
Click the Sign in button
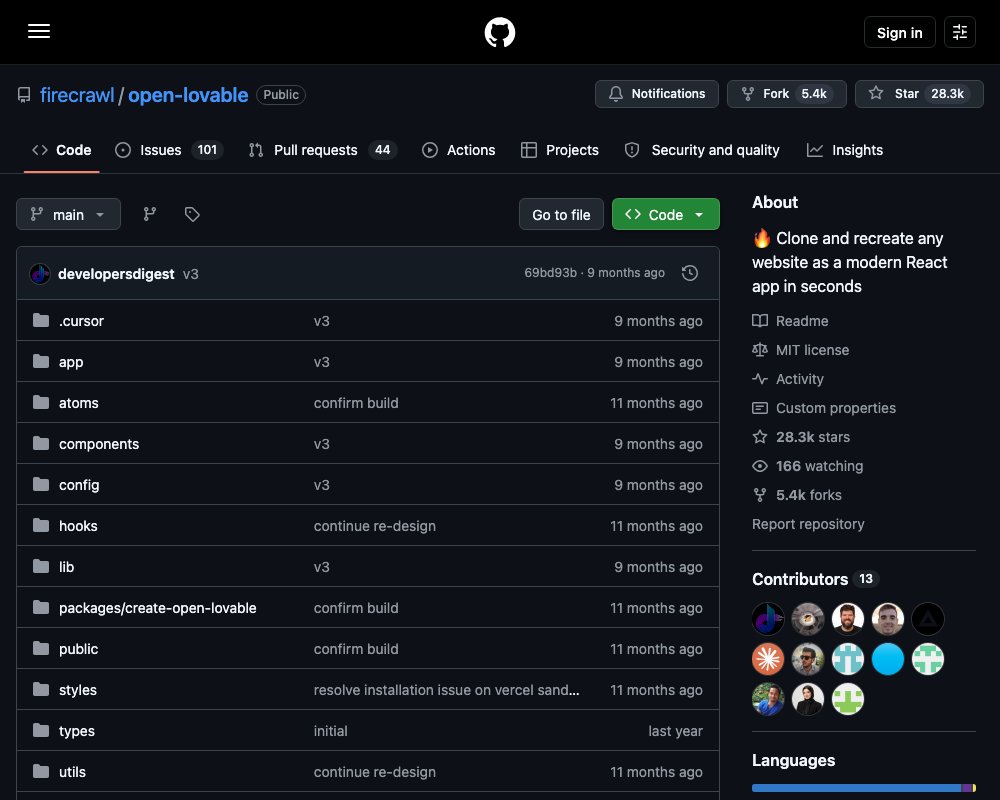coord(899,33)
